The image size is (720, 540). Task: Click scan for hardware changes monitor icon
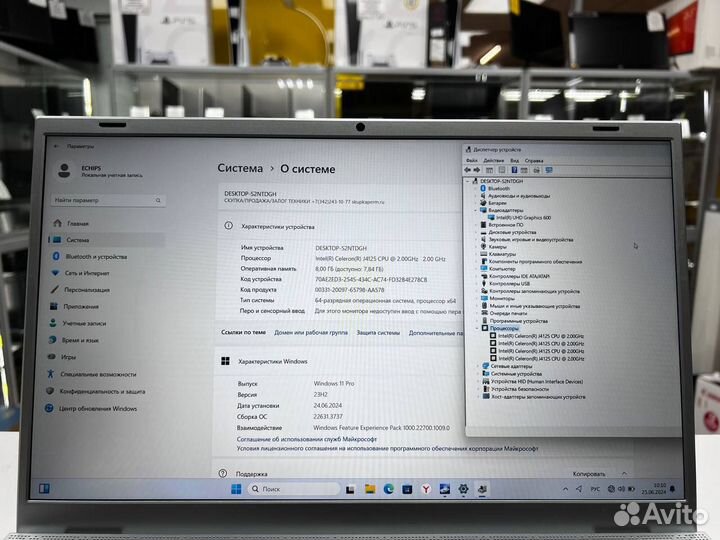549,170
